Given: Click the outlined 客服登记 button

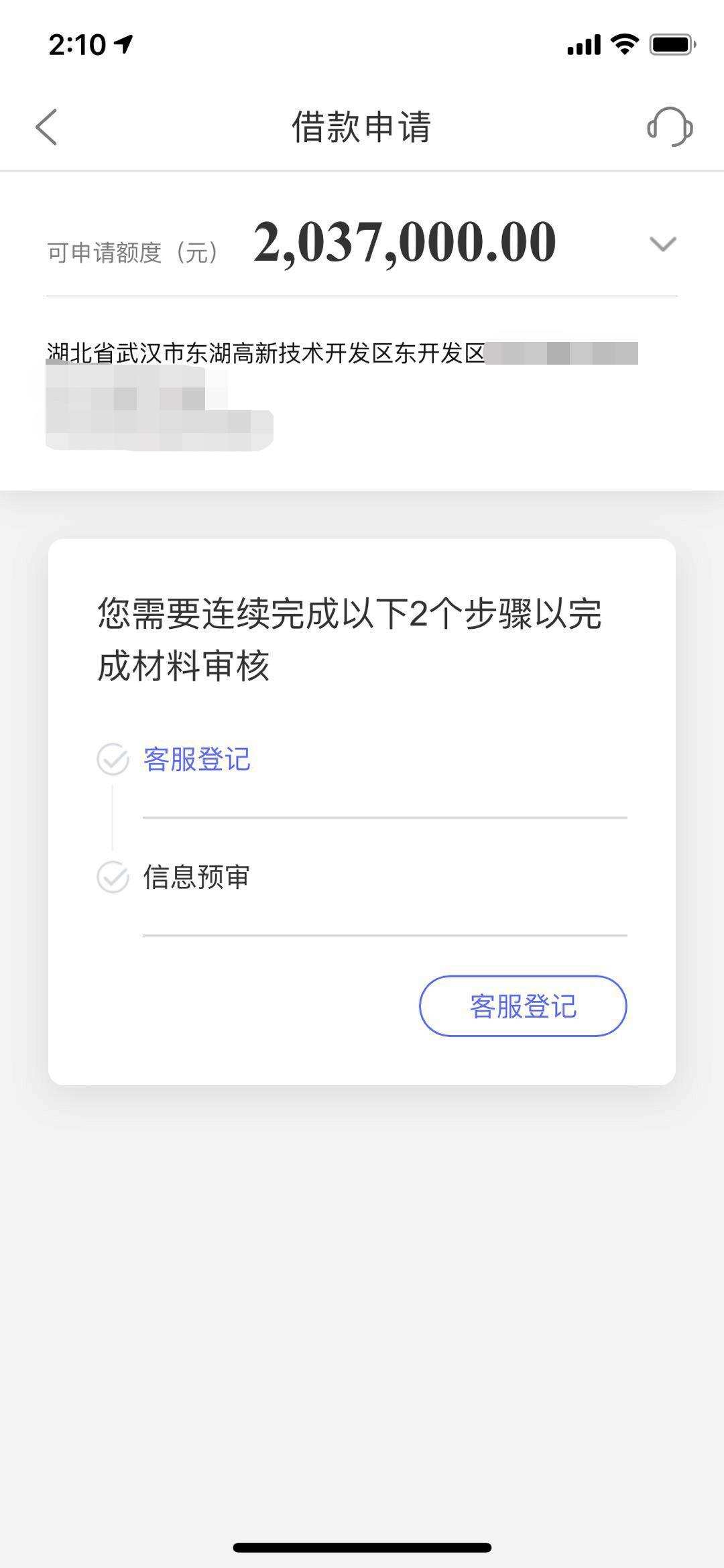Looking at the screenshot, I should tap(523, 1006).
